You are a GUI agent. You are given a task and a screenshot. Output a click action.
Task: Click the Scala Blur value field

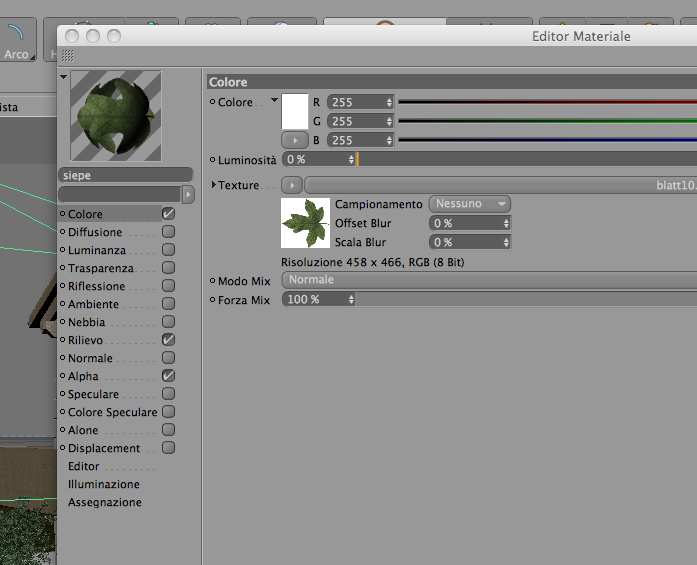tap(466, 242)
